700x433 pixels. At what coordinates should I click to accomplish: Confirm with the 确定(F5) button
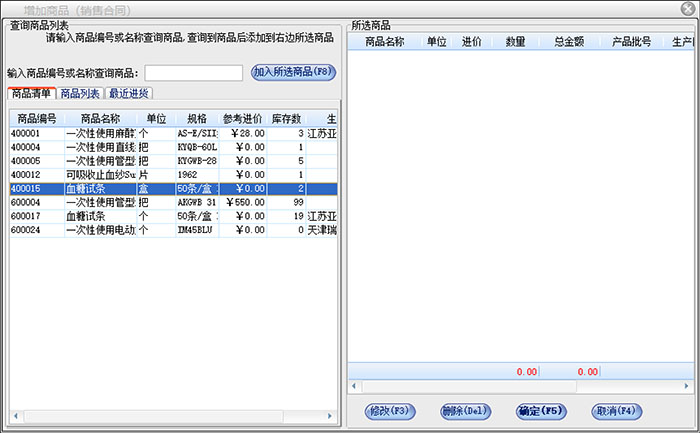(x=542, y=411)
